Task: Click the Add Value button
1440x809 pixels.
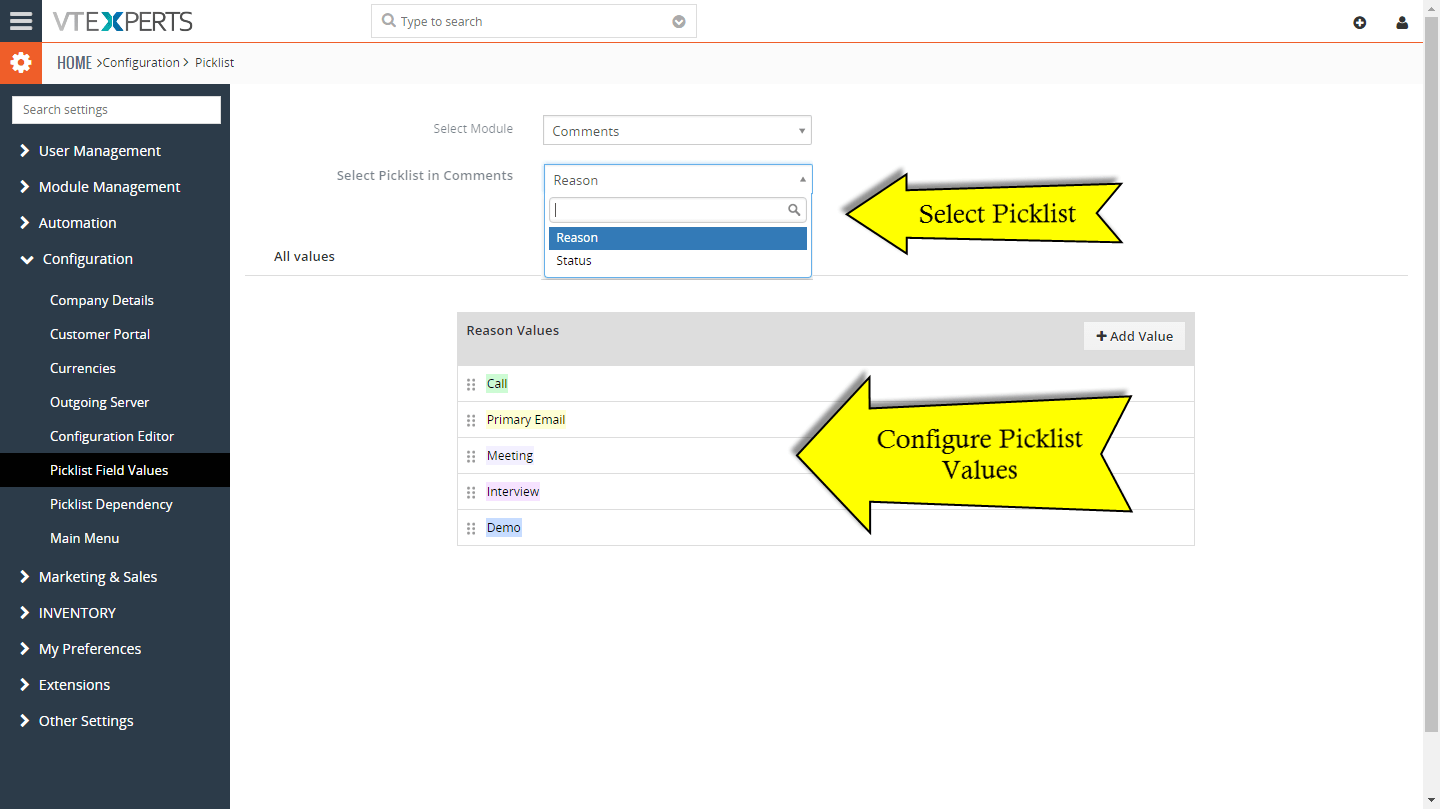Action: (1134, 335)
